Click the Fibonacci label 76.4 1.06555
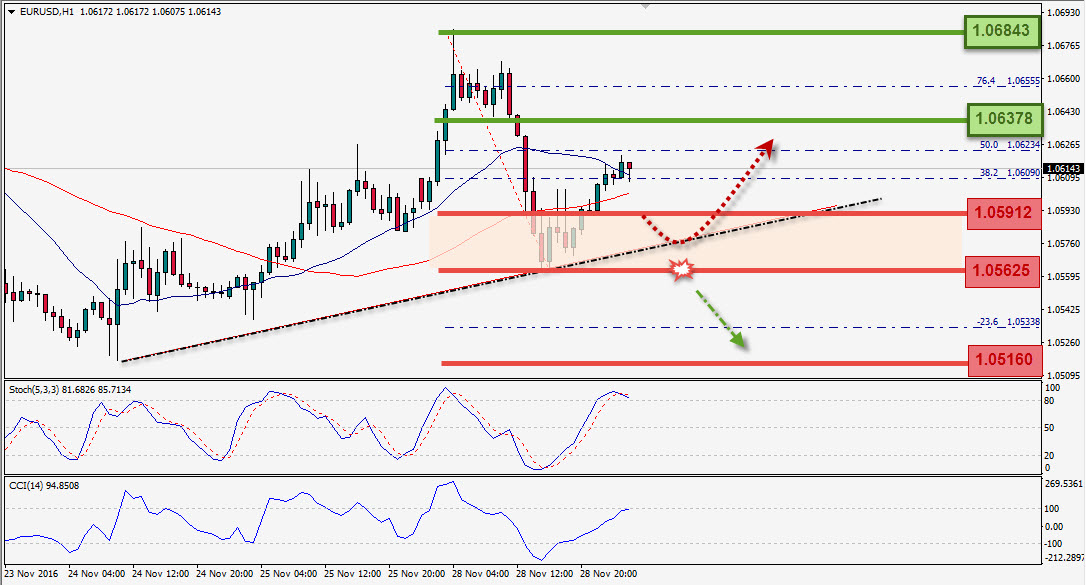This screenshot has height=585, width=1086. coord(1008,81)
